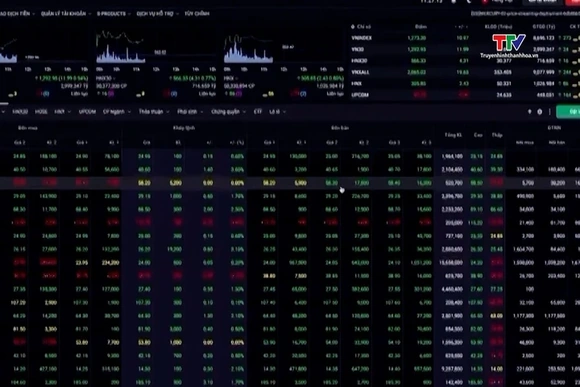Image resolution: width=580 pixels, height=387 pixels.
Task: Expand the Quản lý tài khoản menu
Action: point(66,14)
